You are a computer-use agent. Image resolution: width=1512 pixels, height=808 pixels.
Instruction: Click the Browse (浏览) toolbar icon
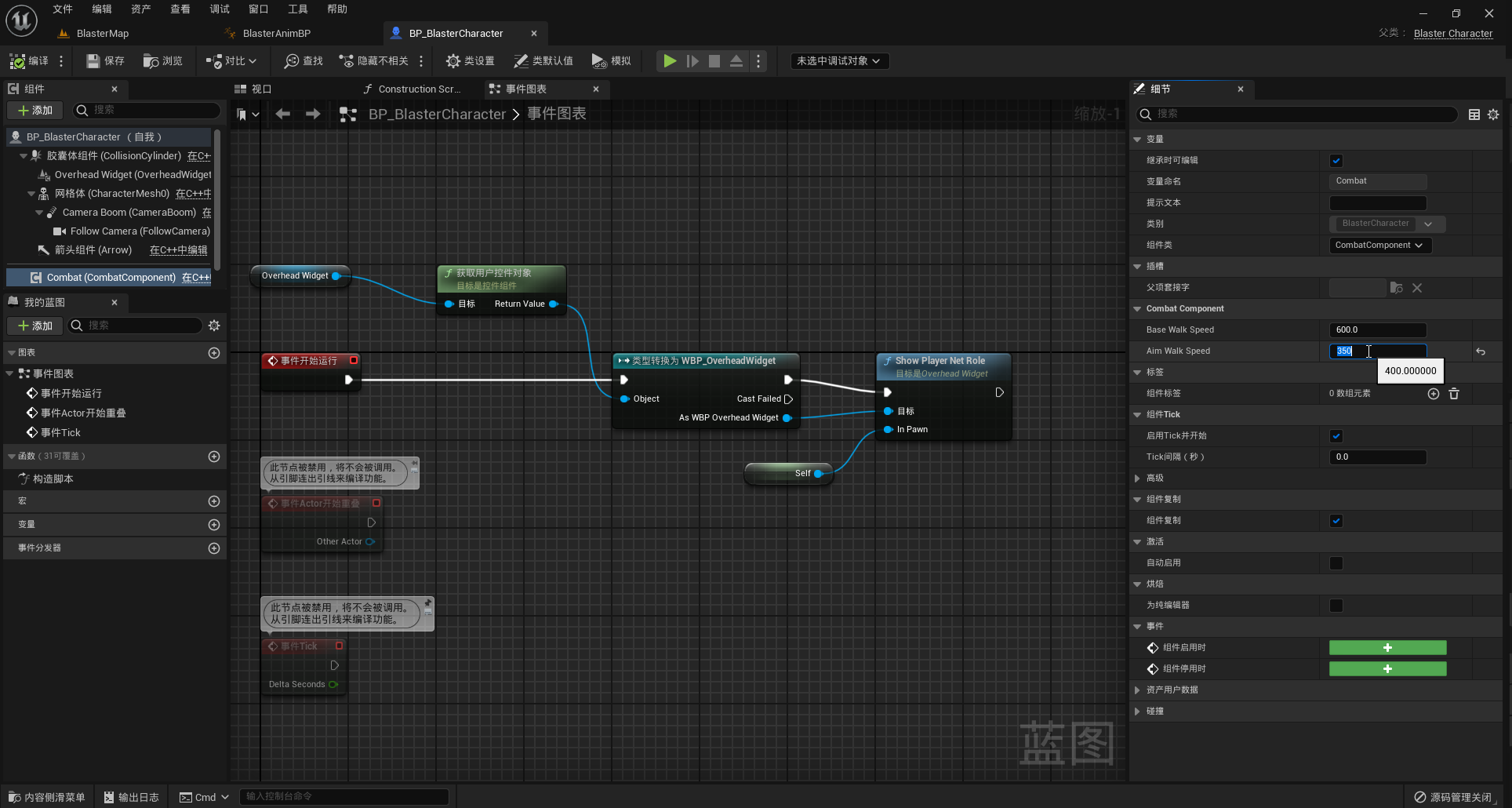162,61
